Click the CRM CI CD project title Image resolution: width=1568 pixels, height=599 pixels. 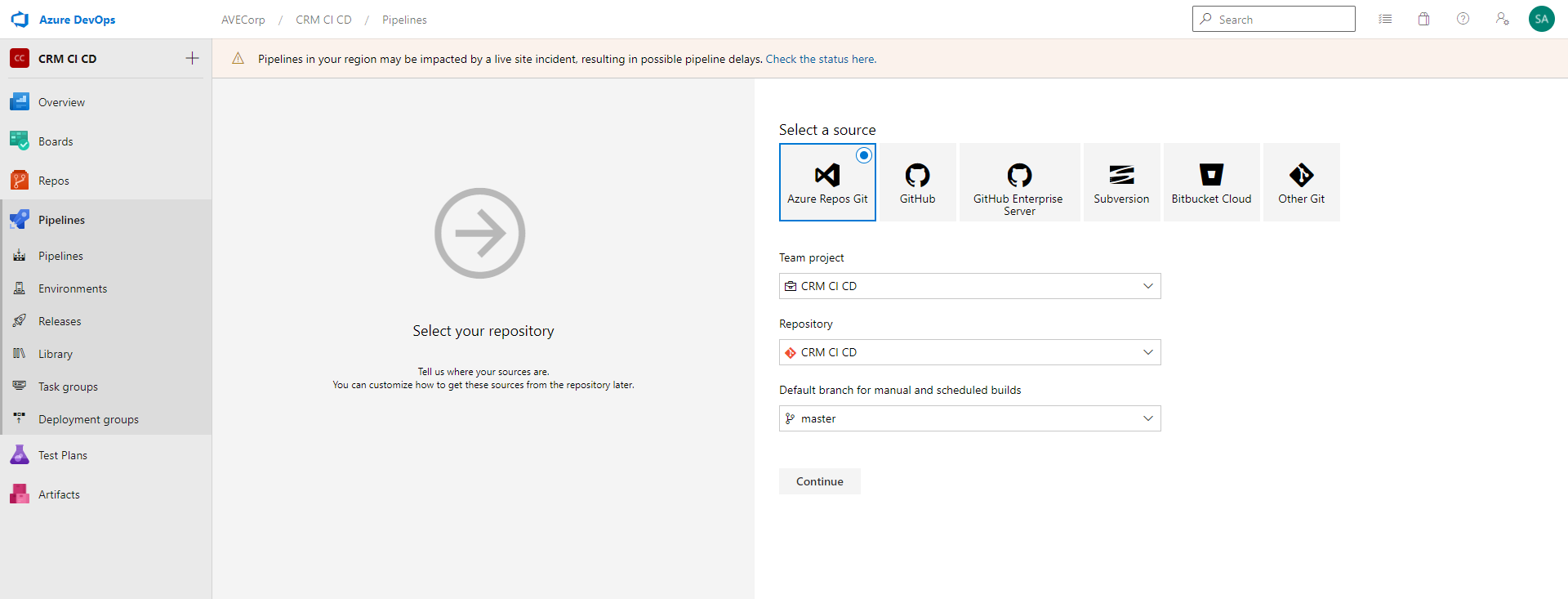tap(68, 59)
